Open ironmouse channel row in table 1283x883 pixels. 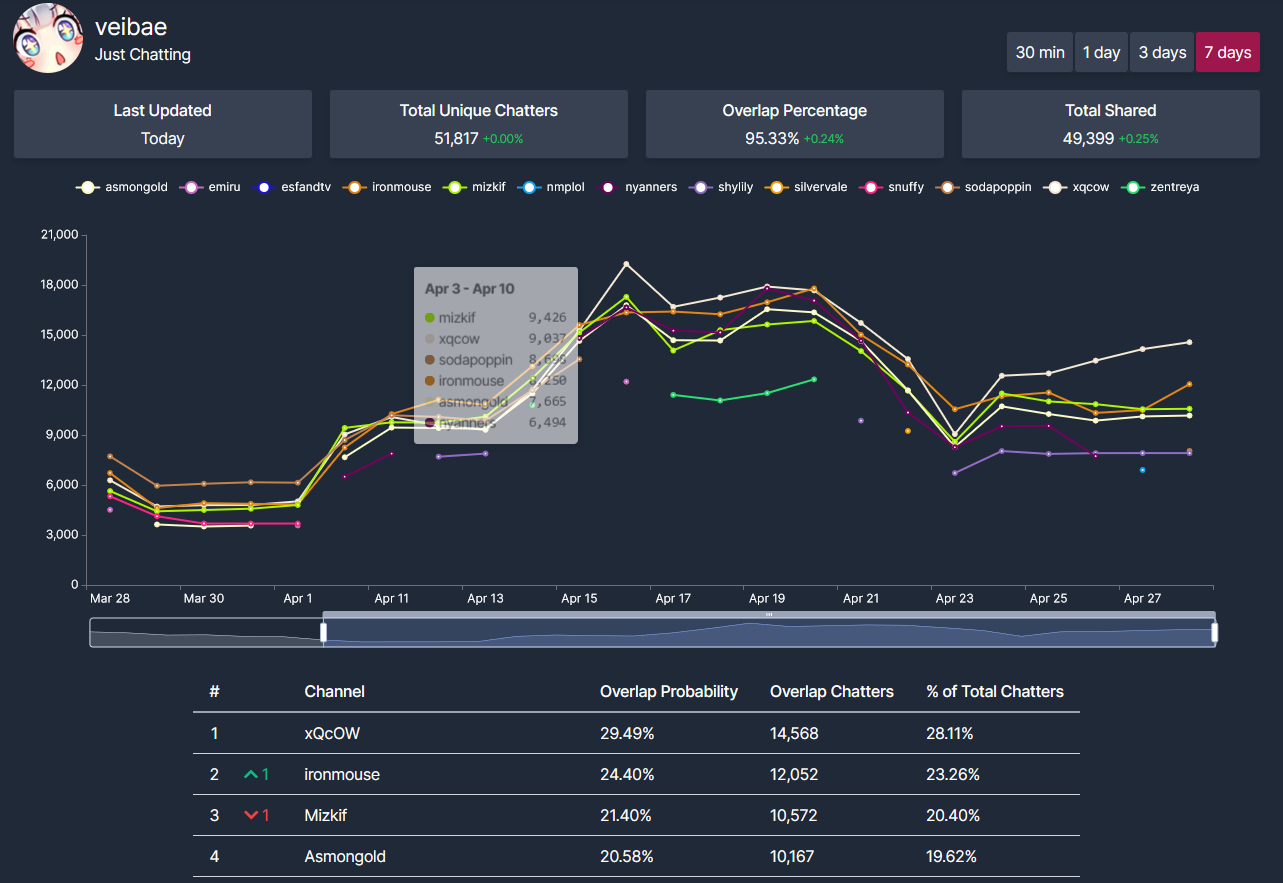[x=342, y=775]
